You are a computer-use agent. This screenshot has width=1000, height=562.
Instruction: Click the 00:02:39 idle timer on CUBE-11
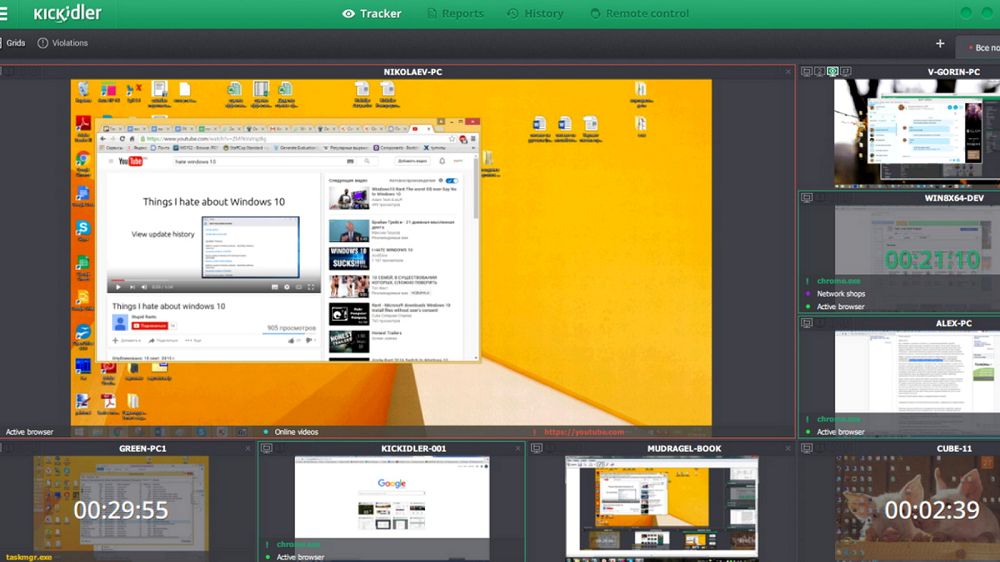932,510
